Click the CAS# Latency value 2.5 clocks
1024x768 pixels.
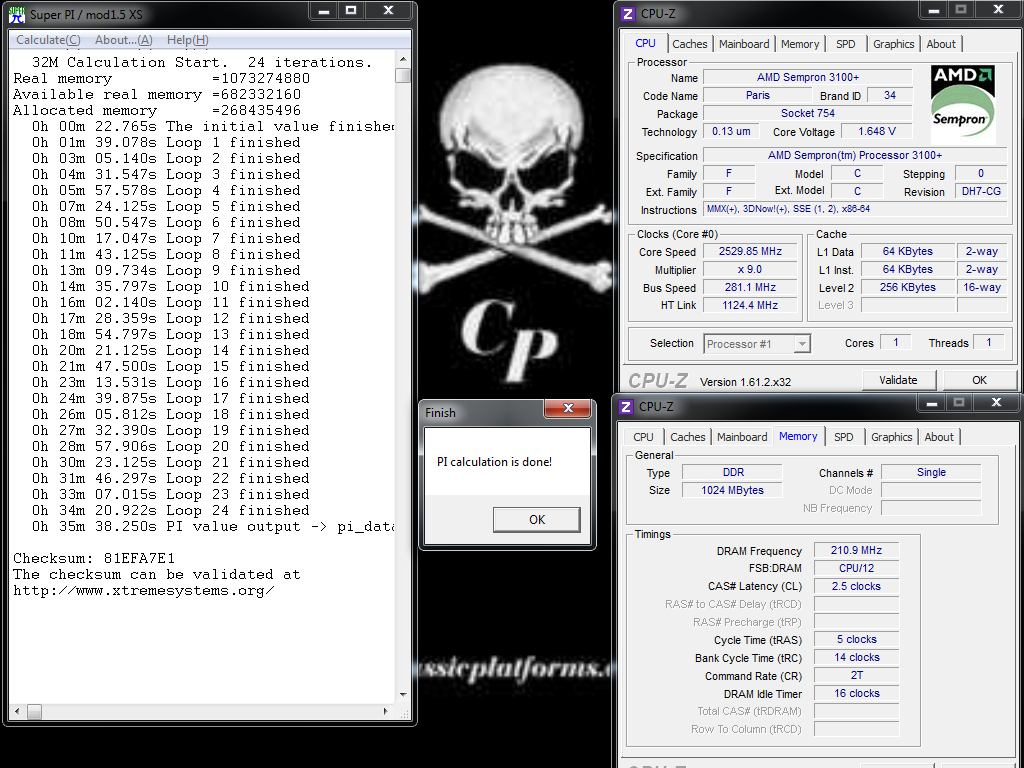tap(856, 586)
